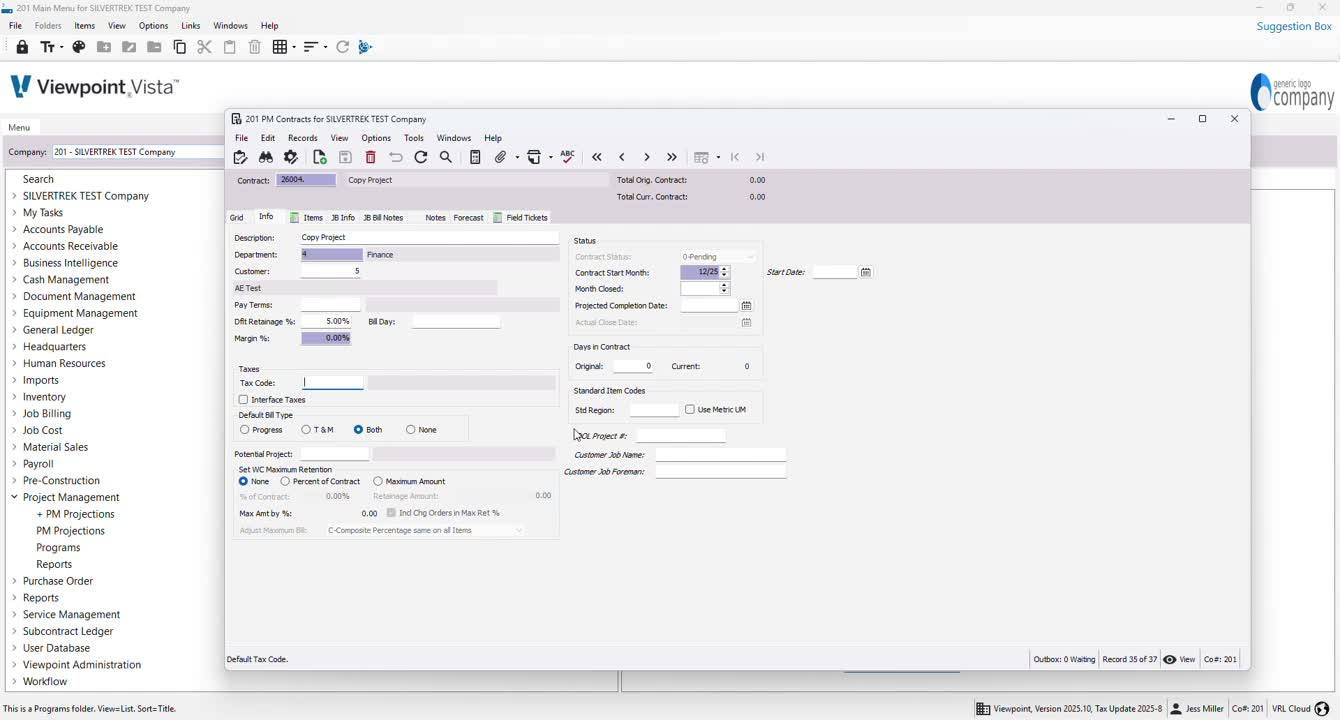Open Programs under Project Management
The width and height of the screenshot is (1340, 720).
click(58, 548)
